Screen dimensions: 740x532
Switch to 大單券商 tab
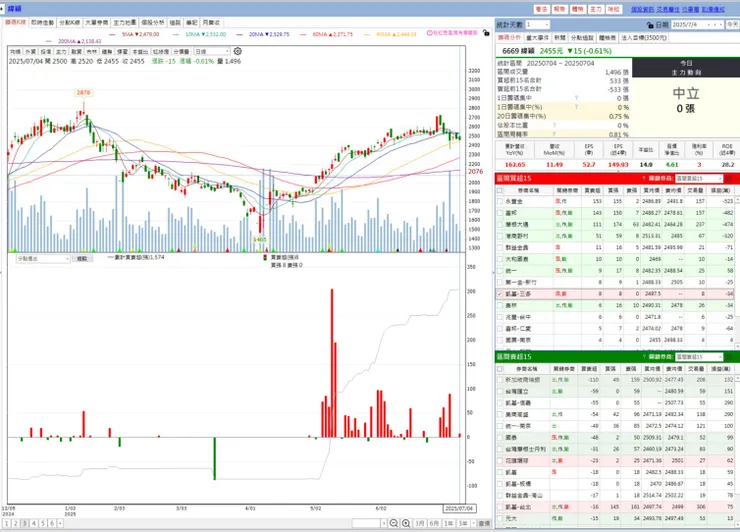(x=97, y=22)
